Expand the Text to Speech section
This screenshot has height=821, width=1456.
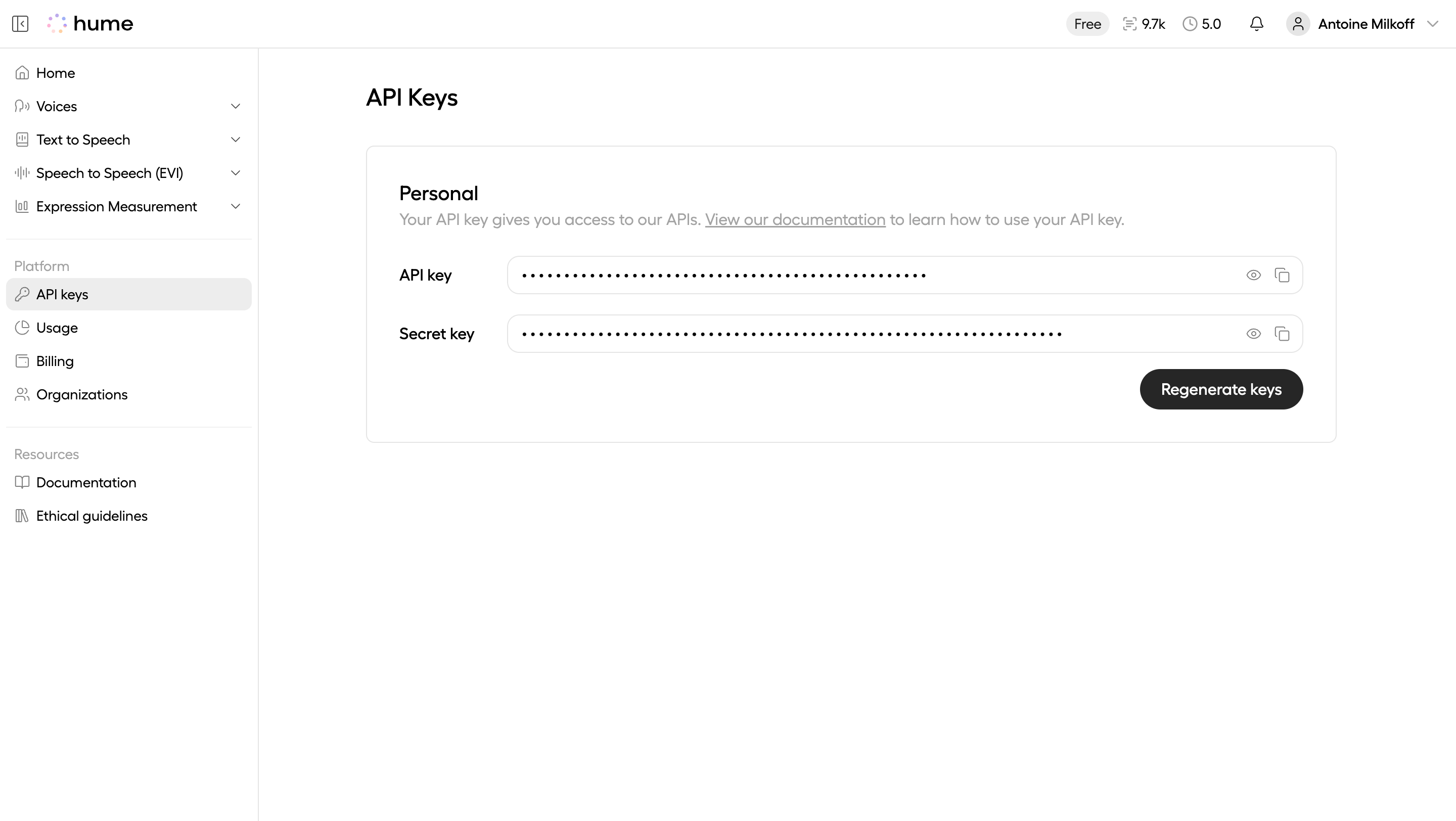coord(236,140)
